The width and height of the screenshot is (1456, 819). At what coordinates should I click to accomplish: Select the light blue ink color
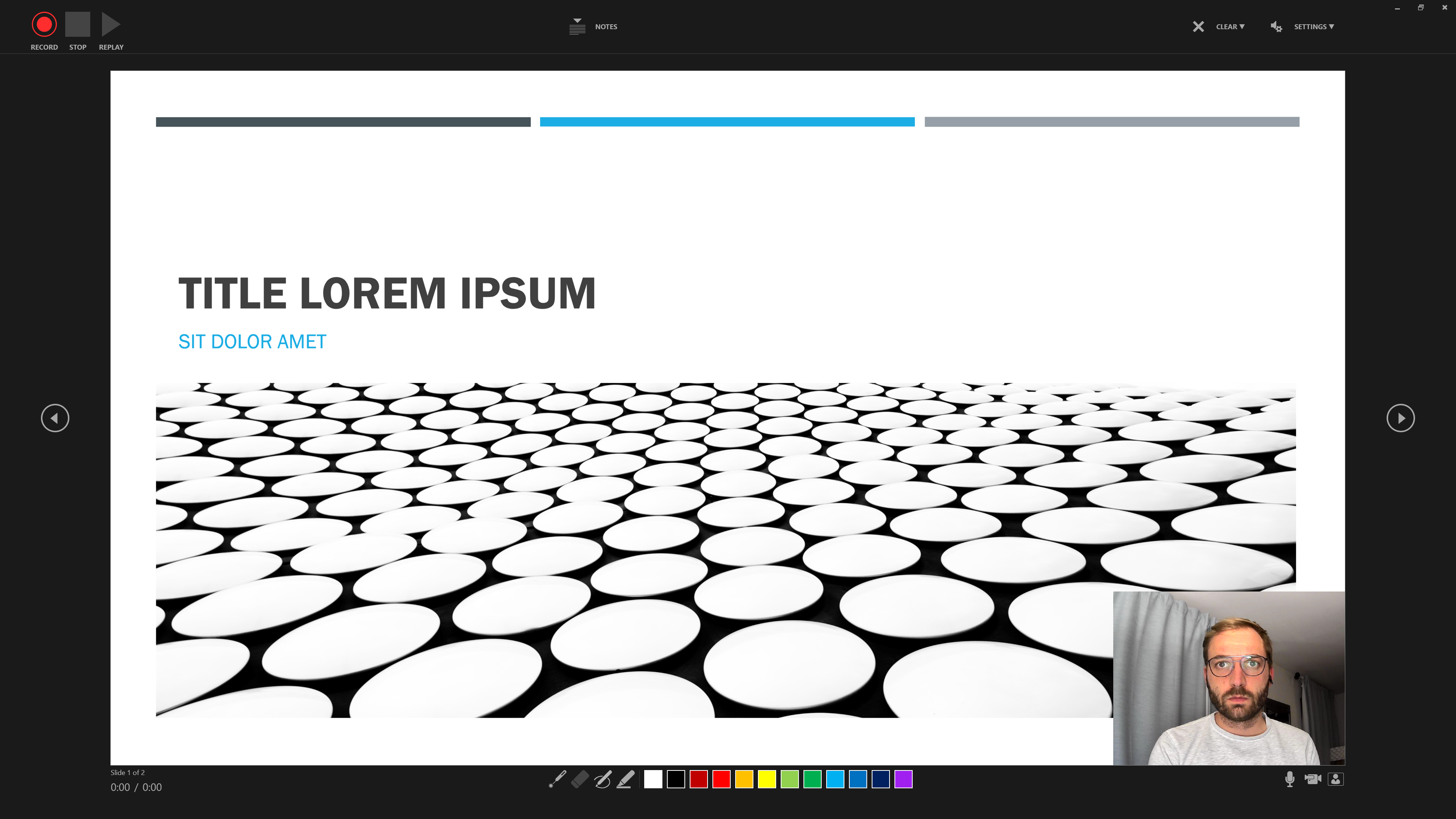pos(835,779)
